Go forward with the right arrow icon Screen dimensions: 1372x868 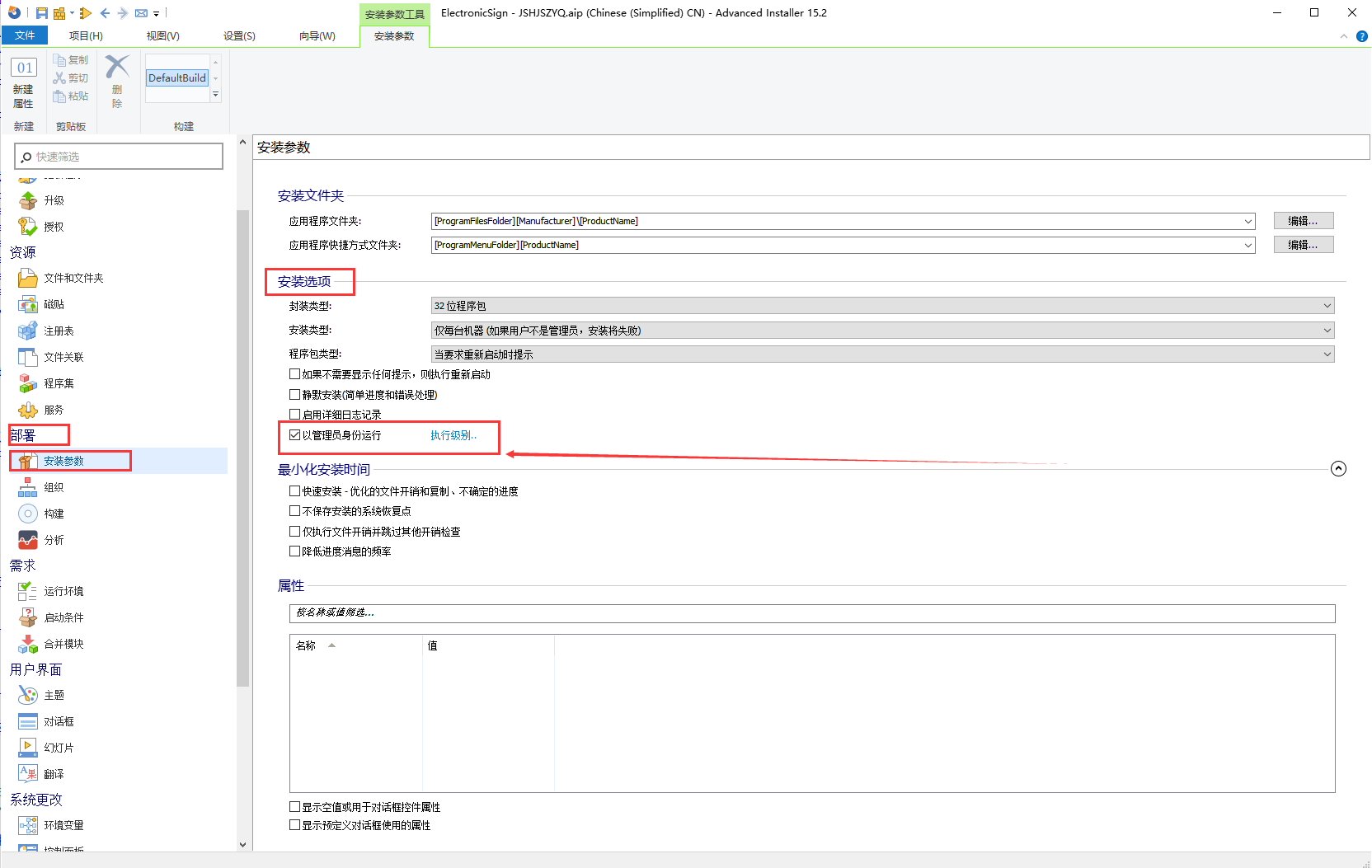(123, 13)
